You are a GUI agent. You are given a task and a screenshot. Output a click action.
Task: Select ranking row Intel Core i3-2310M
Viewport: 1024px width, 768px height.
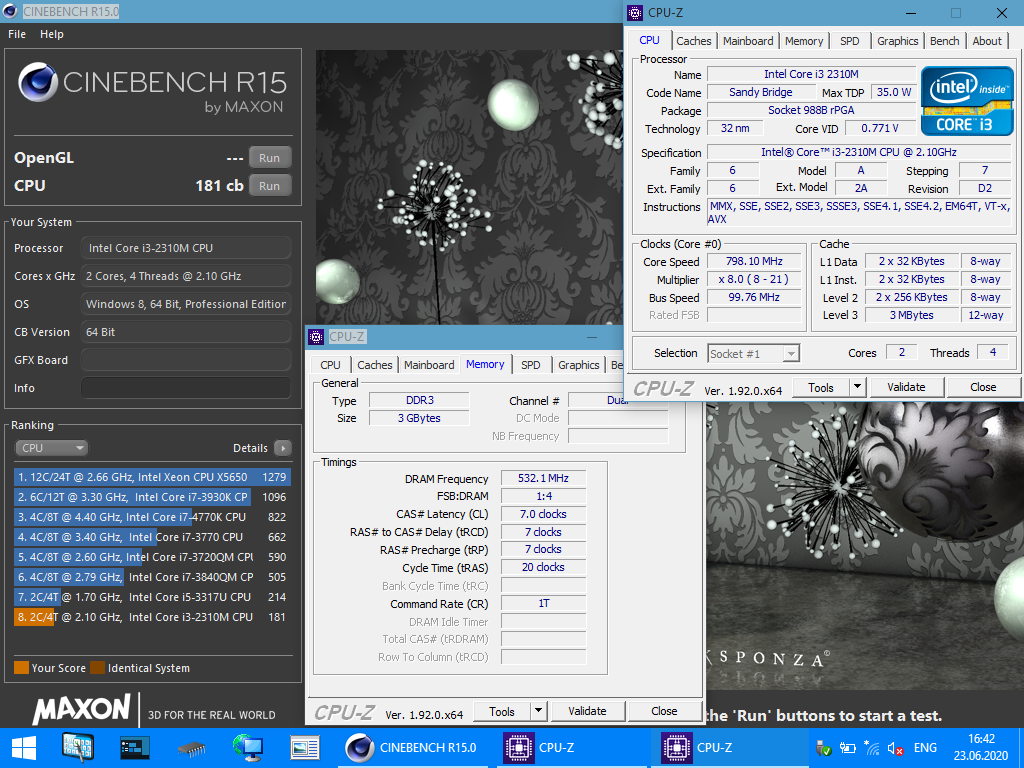click(152, 617)
